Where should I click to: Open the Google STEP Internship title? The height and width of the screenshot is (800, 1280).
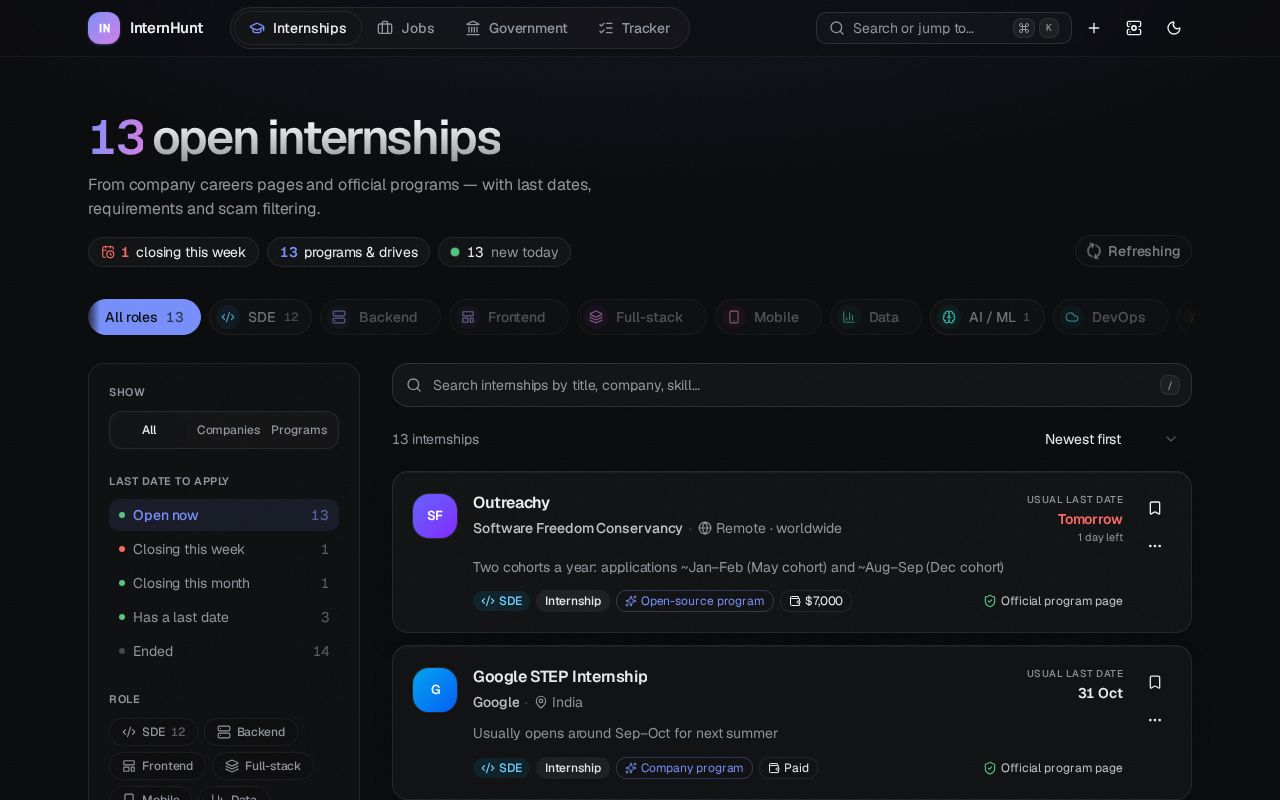point(560,676)
